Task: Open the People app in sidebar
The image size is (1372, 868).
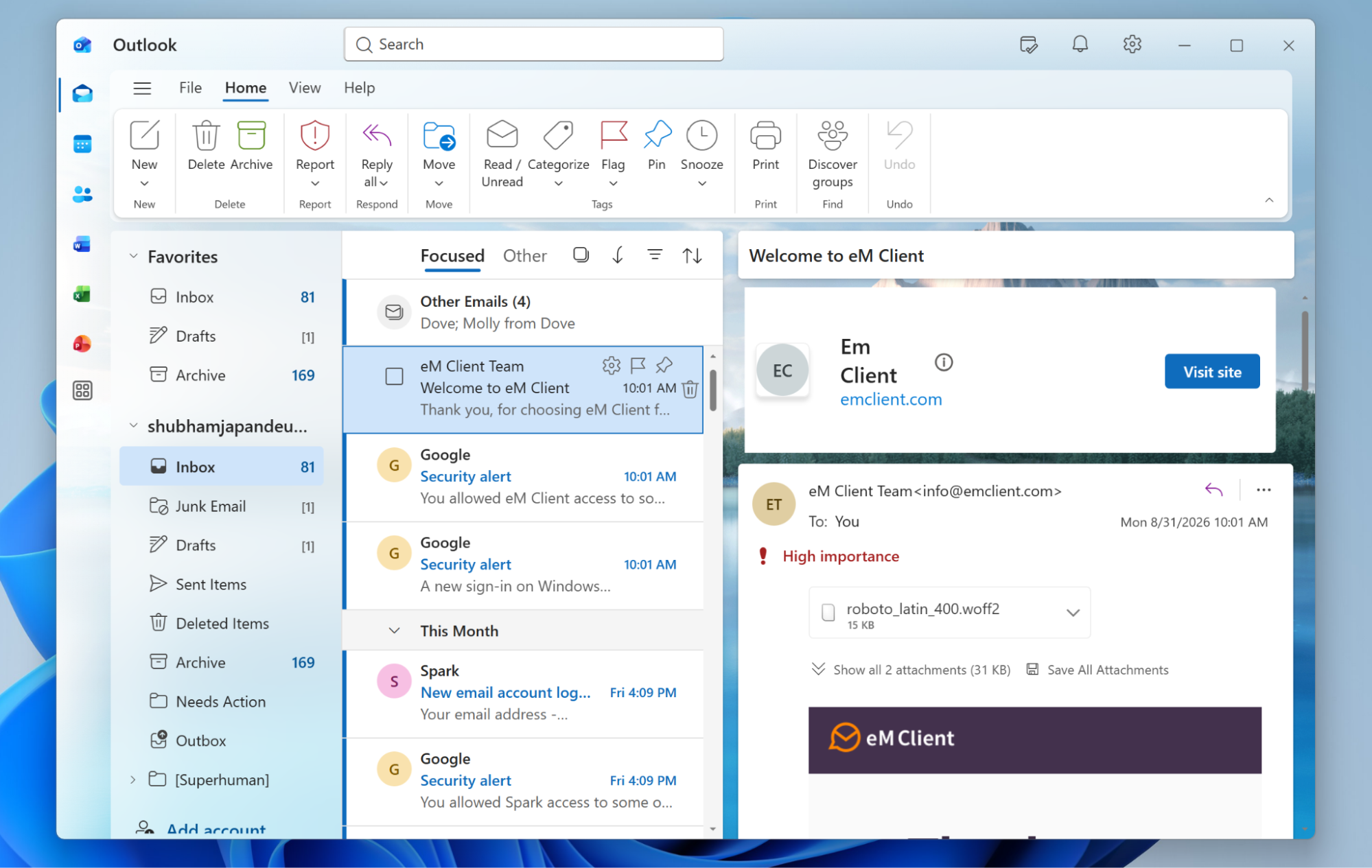Action: coord(82,194)
